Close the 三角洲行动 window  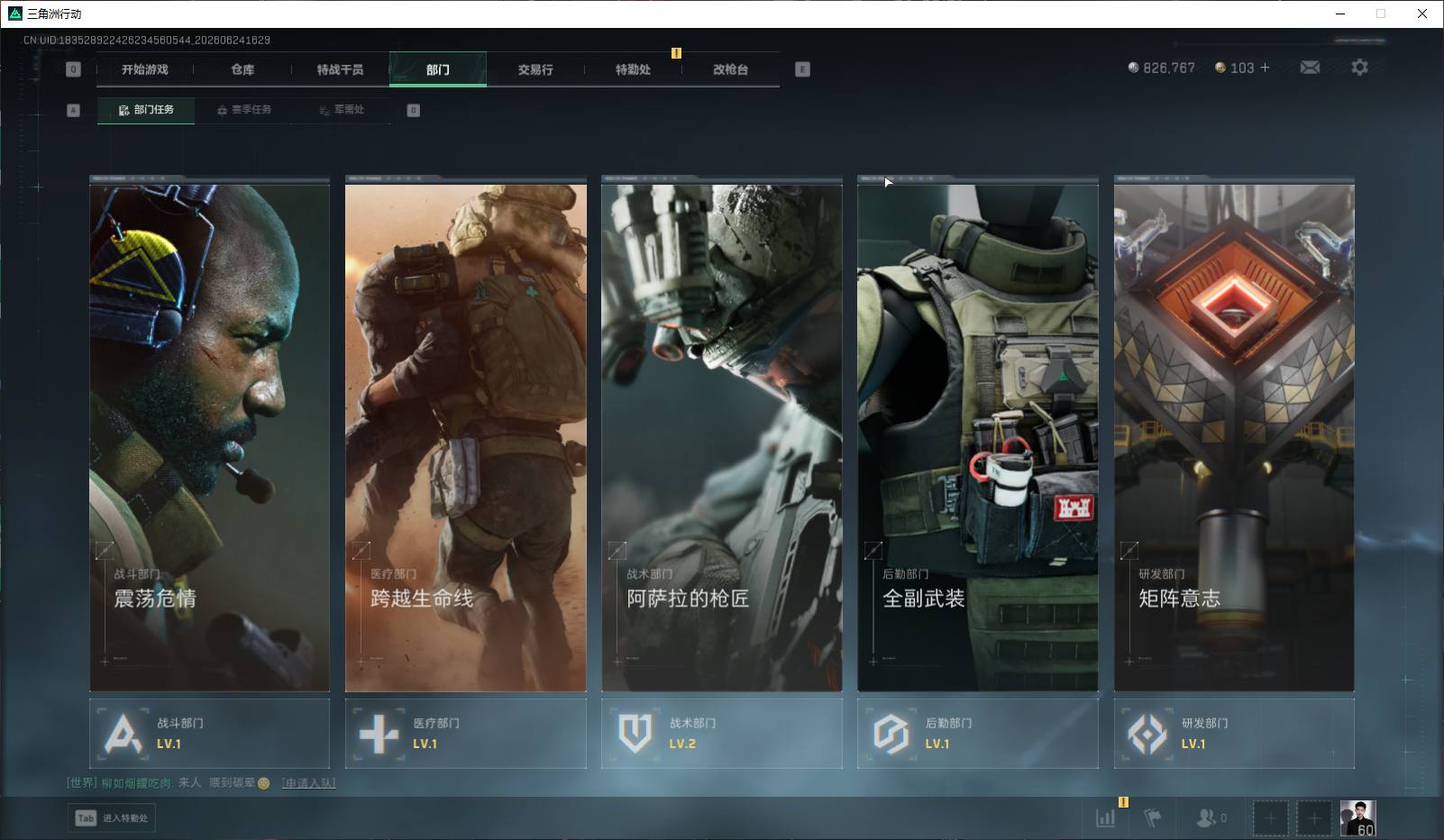coord(1422,14)
